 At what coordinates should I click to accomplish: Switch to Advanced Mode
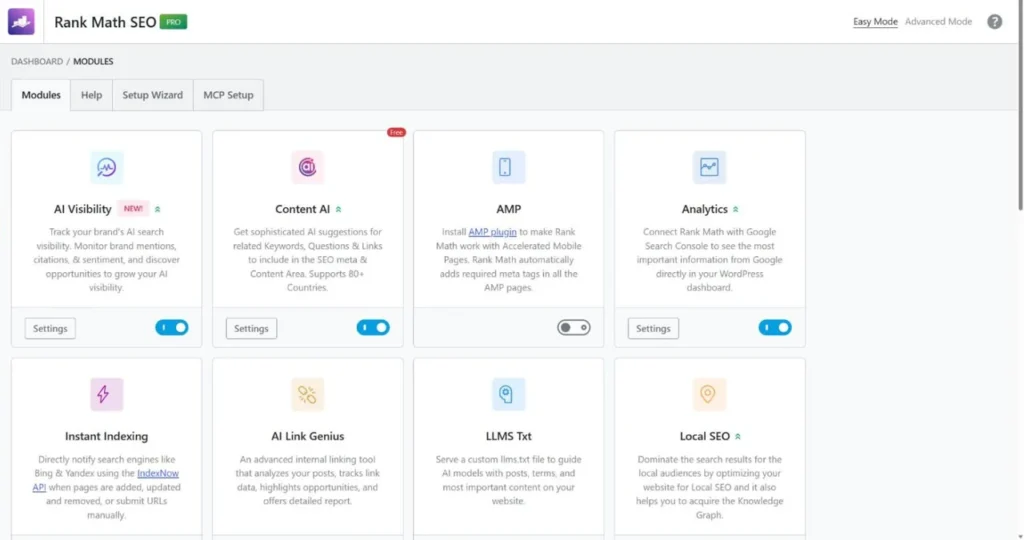point(938,22)
